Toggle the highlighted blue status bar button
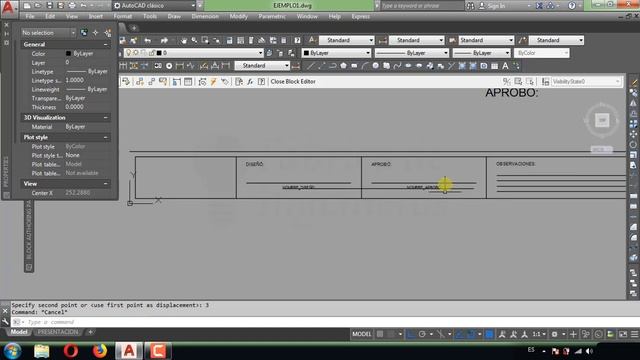This screenshot has width=640, height=360. click(x=489, y=334)
